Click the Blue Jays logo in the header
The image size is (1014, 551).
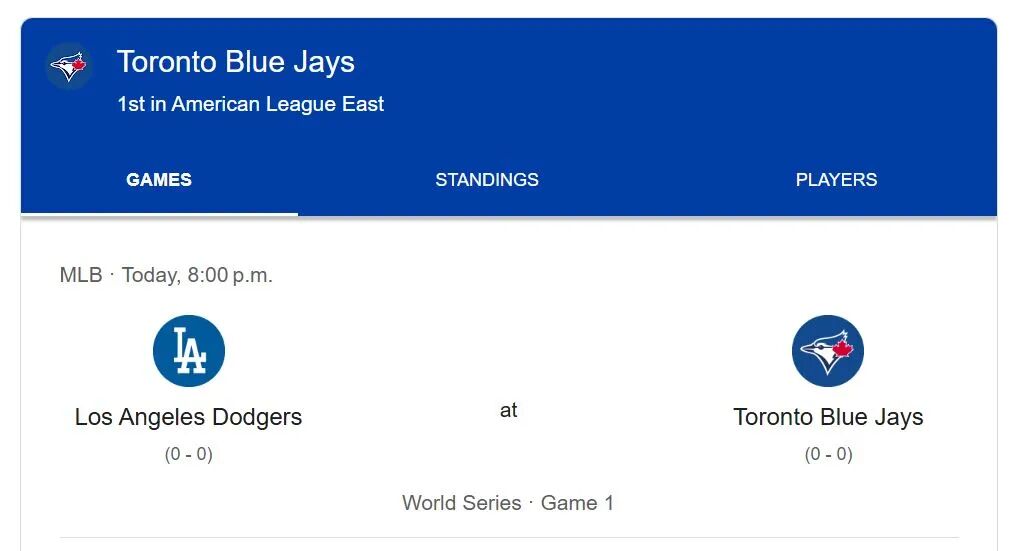(x=69, y=67)
